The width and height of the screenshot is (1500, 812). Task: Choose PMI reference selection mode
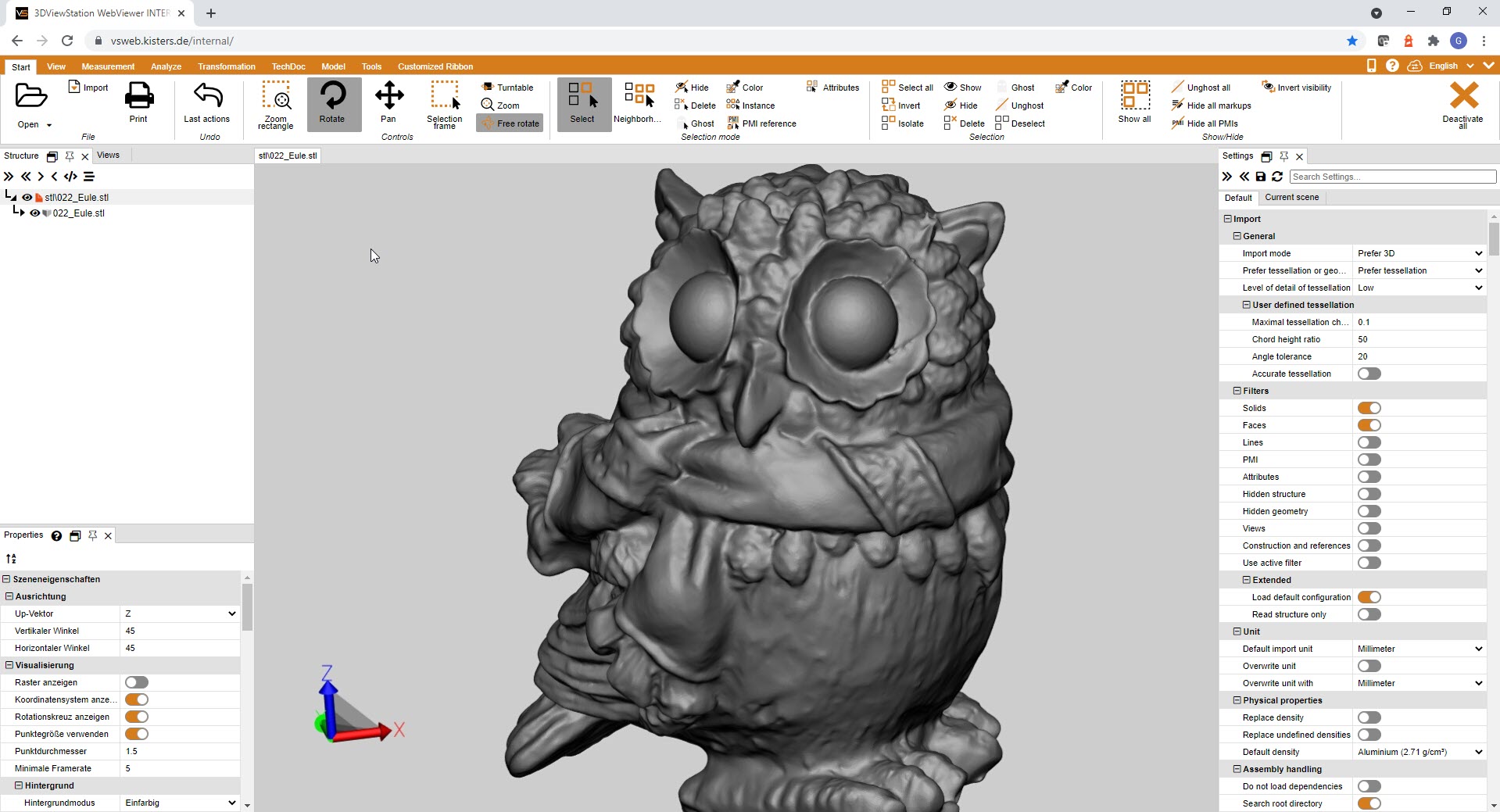coord(761,123)
